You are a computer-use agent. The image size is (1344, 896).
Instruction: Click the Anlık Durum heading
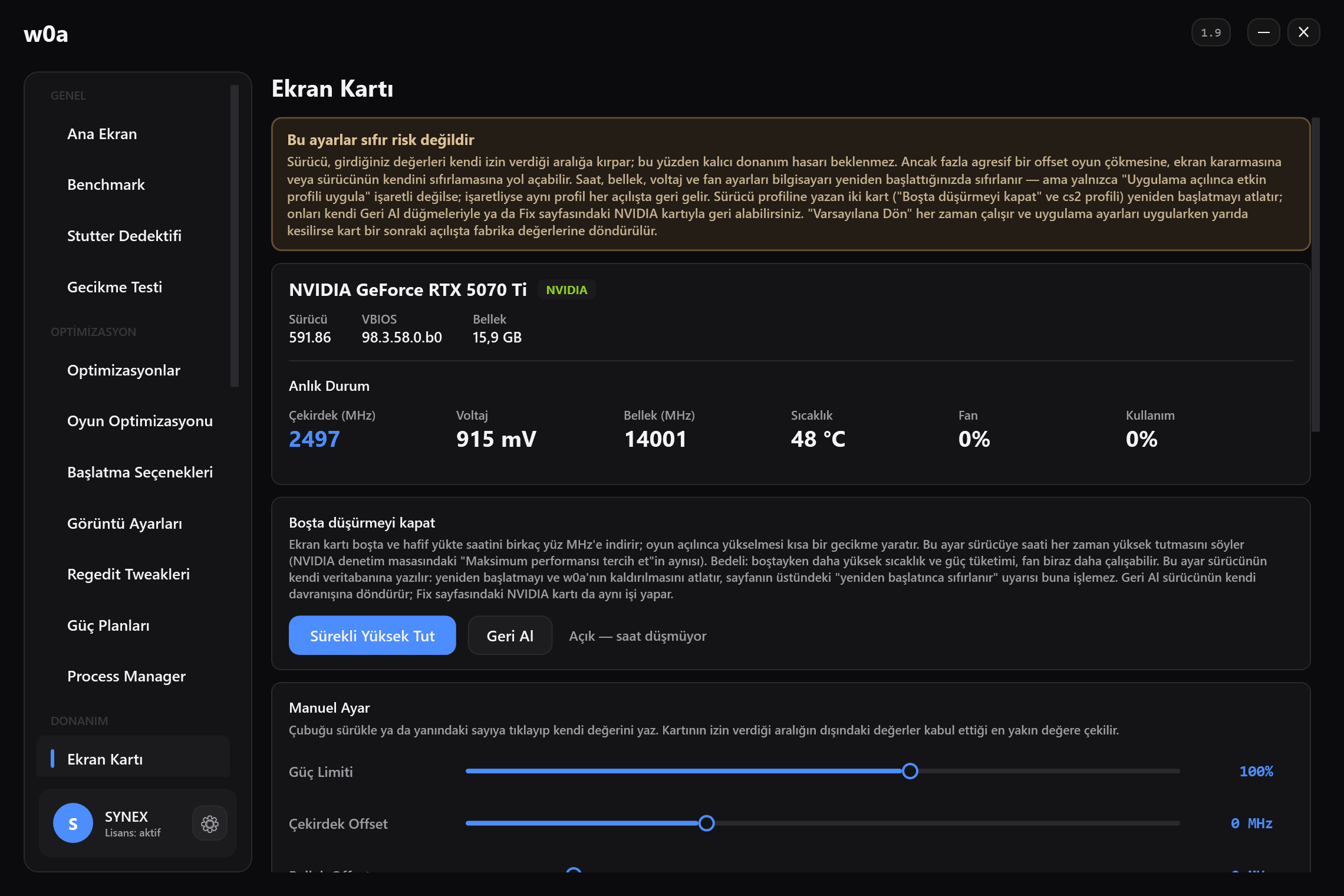pos(329,386)
